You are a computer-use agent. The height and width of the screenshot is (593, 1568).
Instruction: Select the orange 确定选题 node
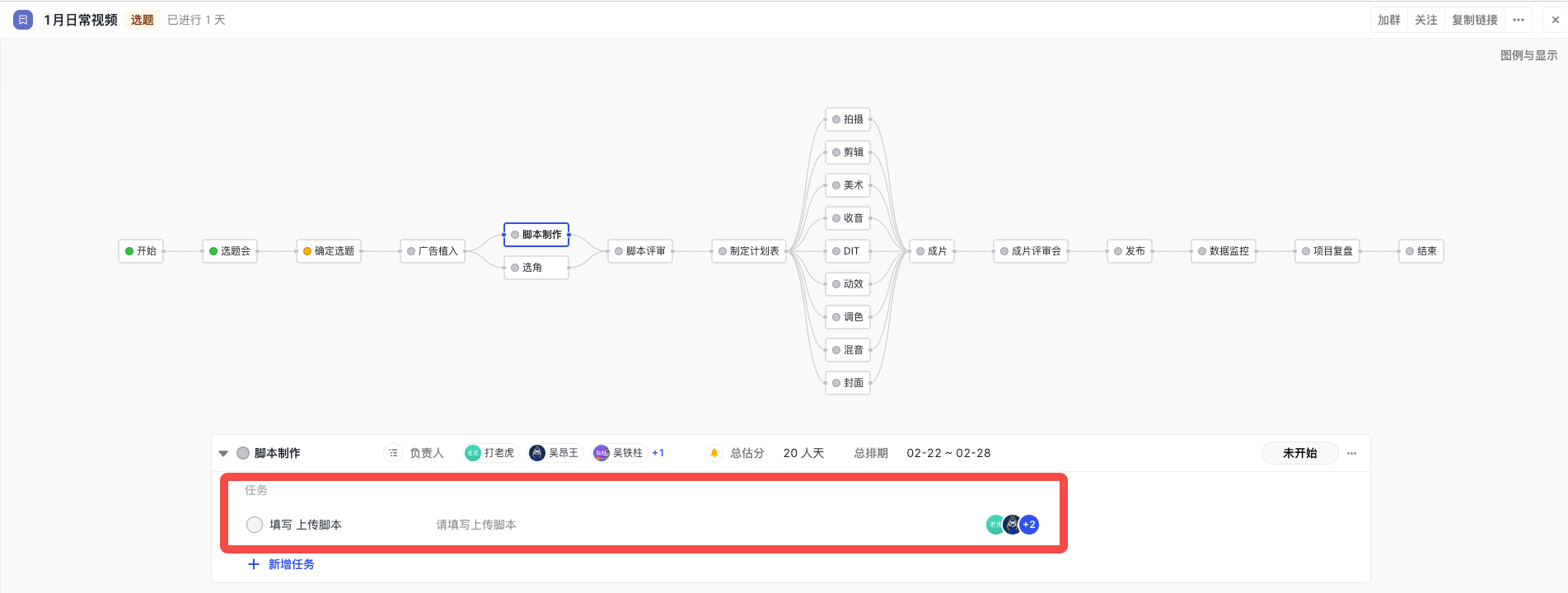click(x=329, y=251)
